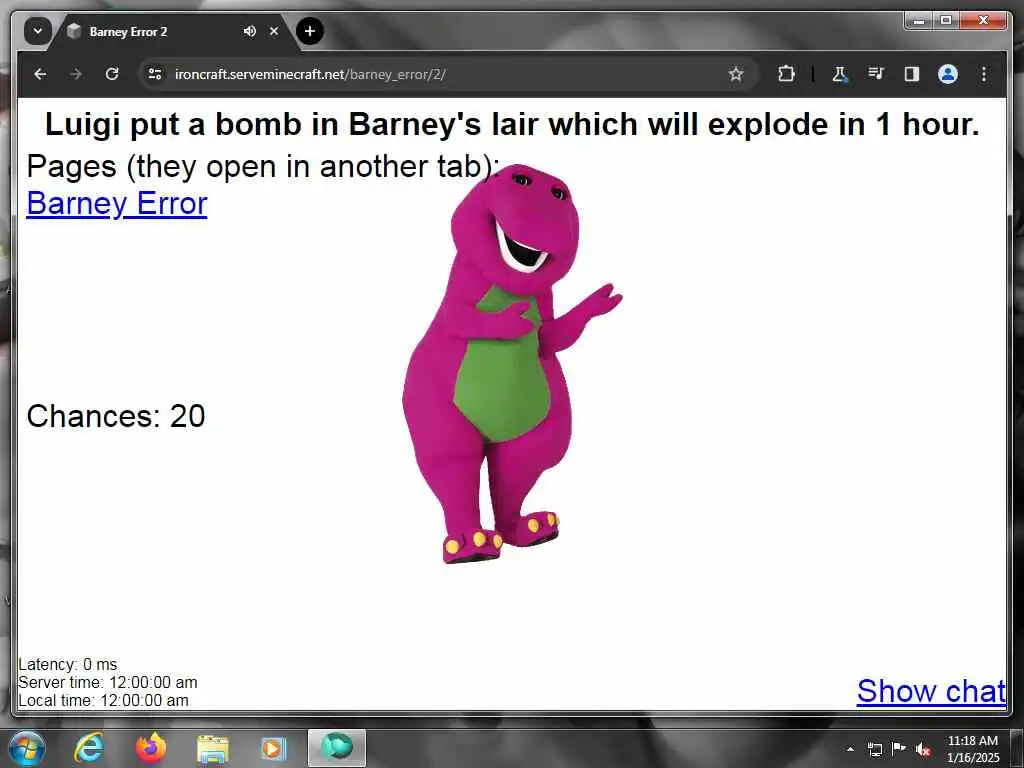This screenshot has width=1024, height=768.
Task: Open Windows Explorer folder icon in taskbar
Action: (x=213, y=748)
